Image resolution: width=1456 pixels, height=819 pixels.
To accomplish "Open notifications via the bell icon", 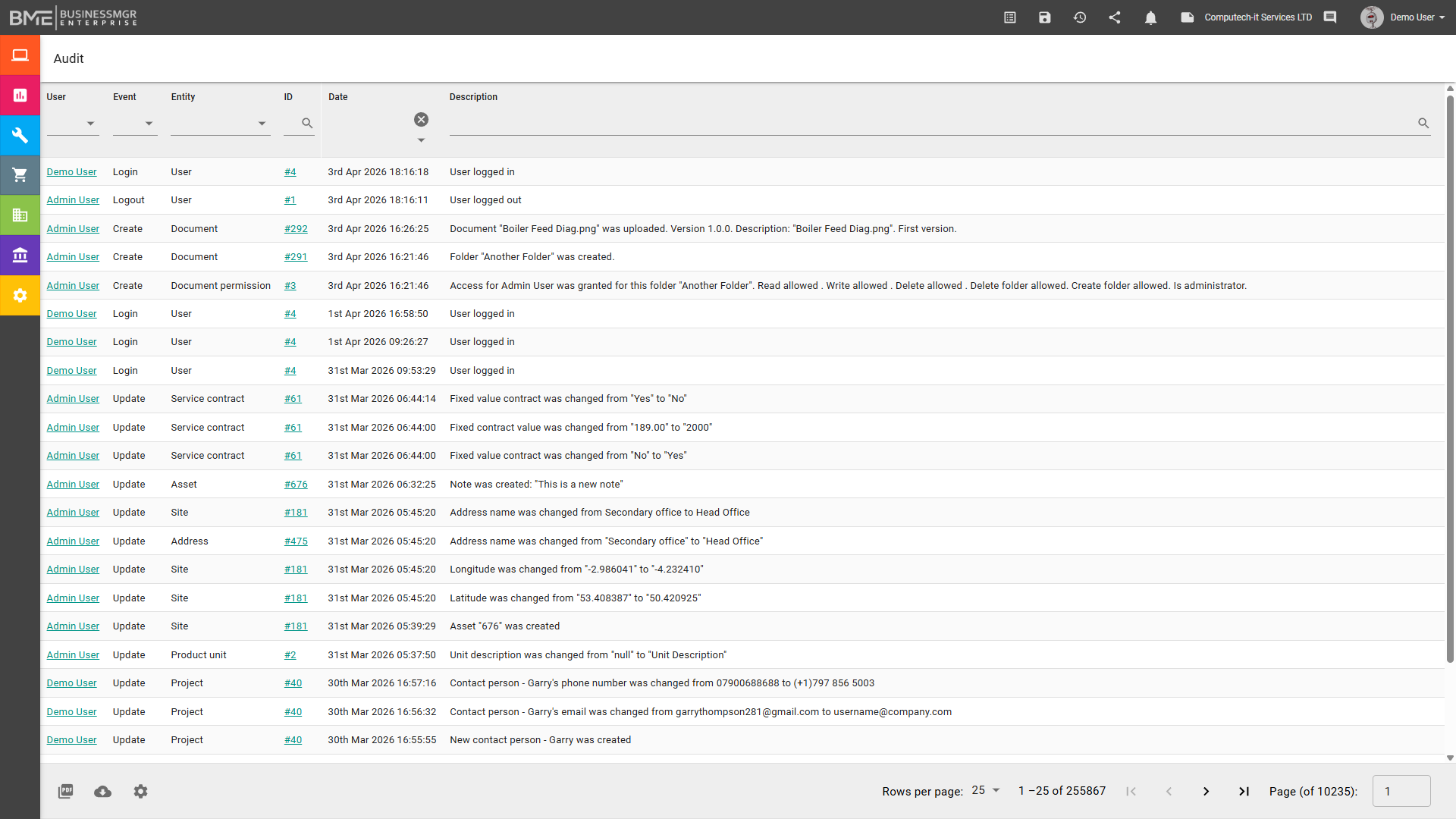I will click(1150, 17).
